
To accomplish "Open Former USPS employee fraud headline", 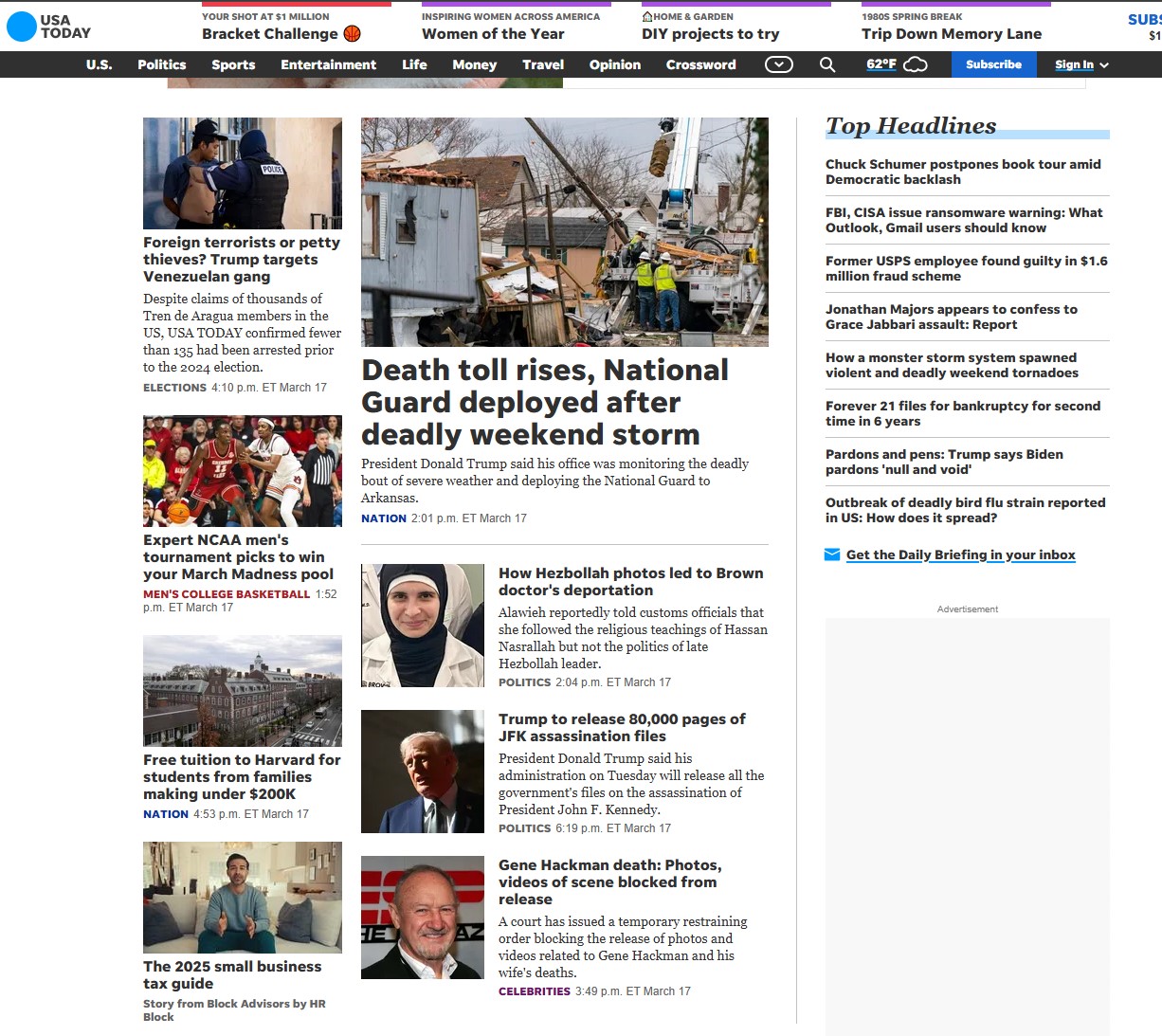I will point(967,268).
